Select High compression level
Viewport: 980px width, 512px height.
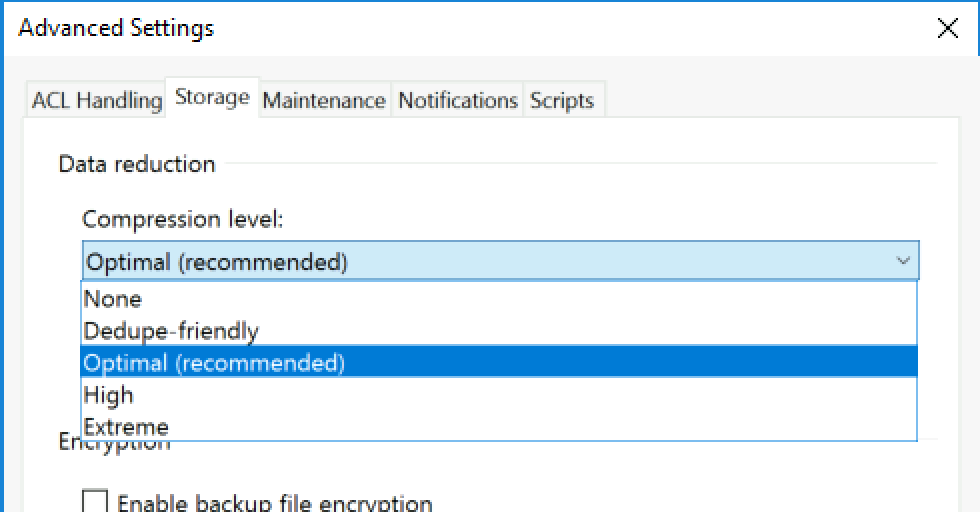tap(499, 394)
